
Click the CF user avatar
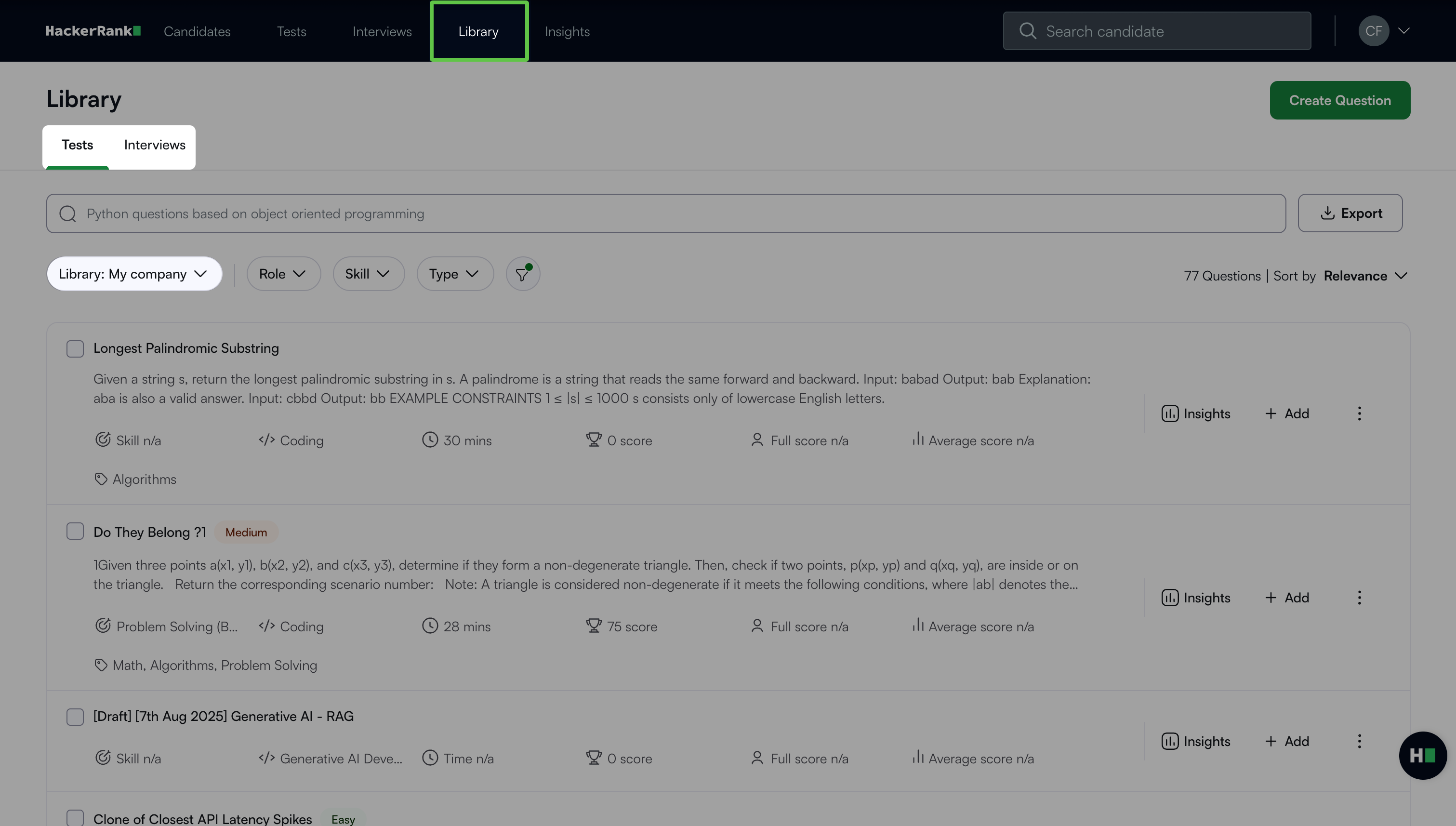(x=1373, y=31)
